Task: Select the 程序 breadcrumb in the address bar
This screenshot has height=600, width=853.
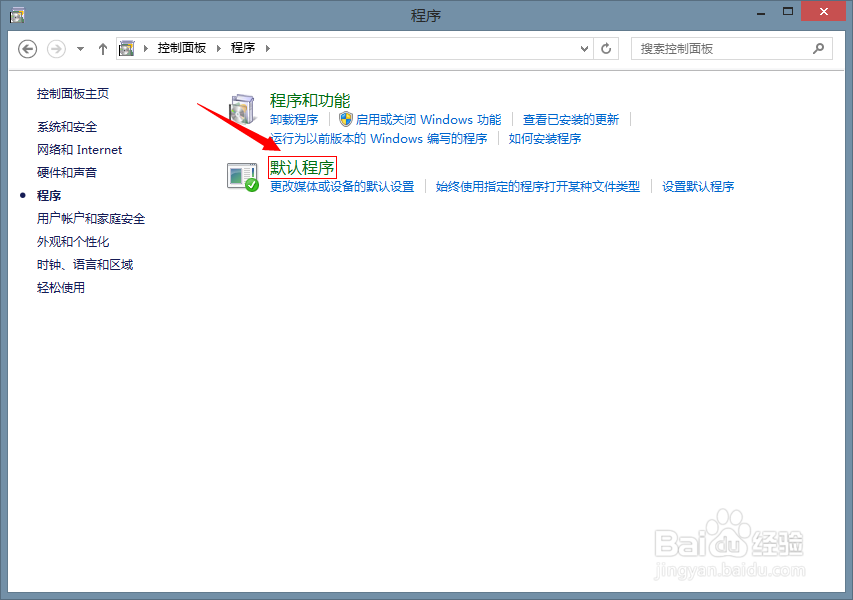Action: 243,48
